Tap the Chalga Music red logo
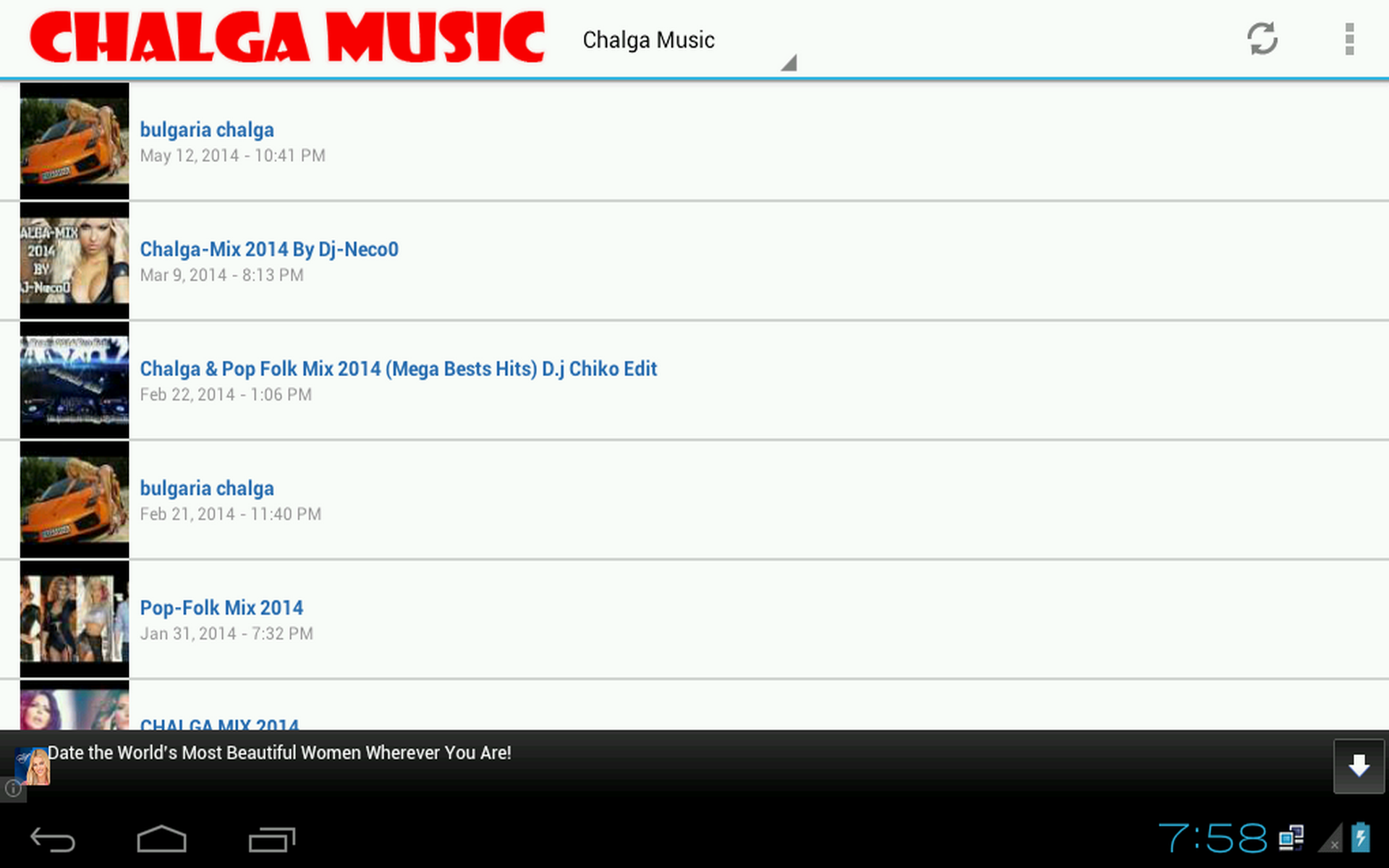Viewport: 1389px width, 868px height. (x=287, y=38)
